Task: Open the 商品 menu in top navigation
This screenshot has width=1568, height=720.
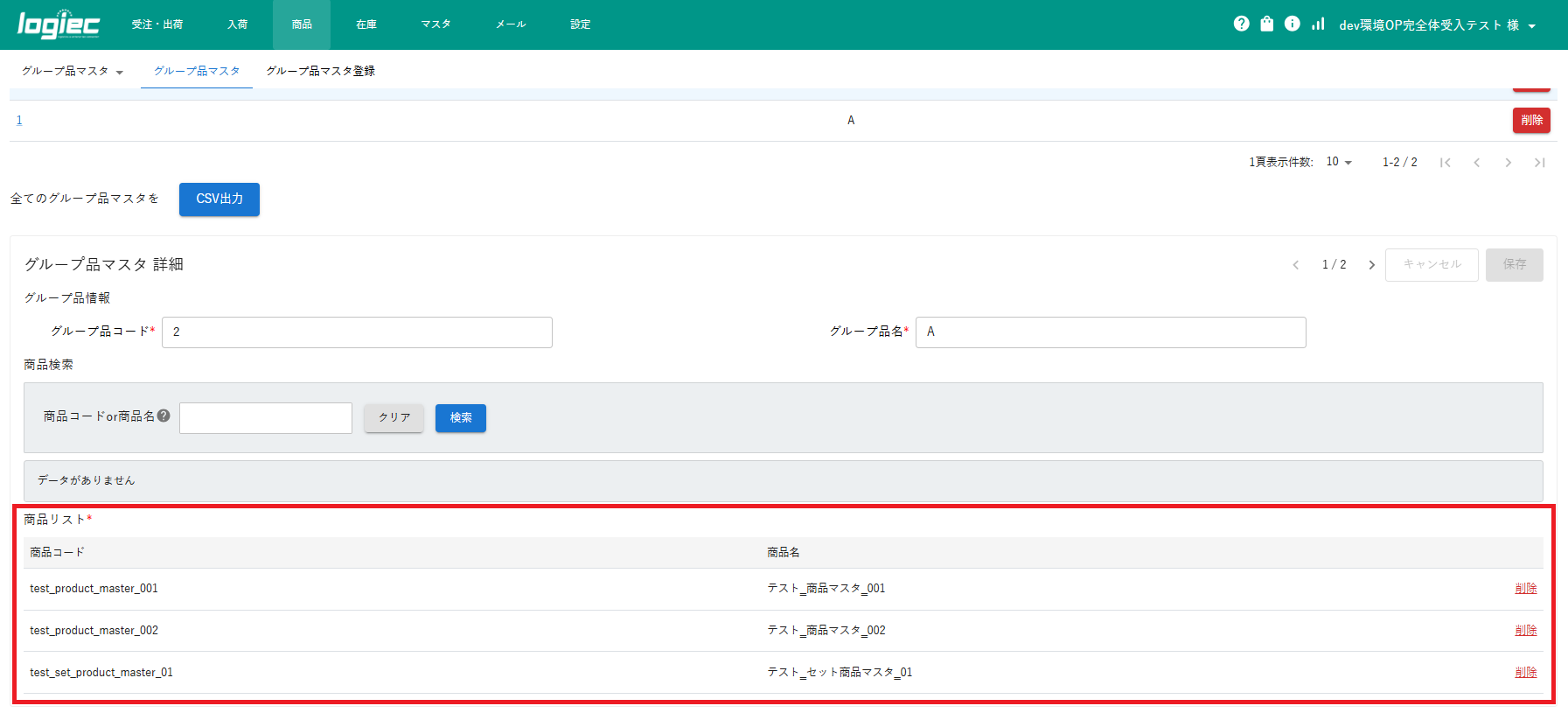Action: coord(302,24)
